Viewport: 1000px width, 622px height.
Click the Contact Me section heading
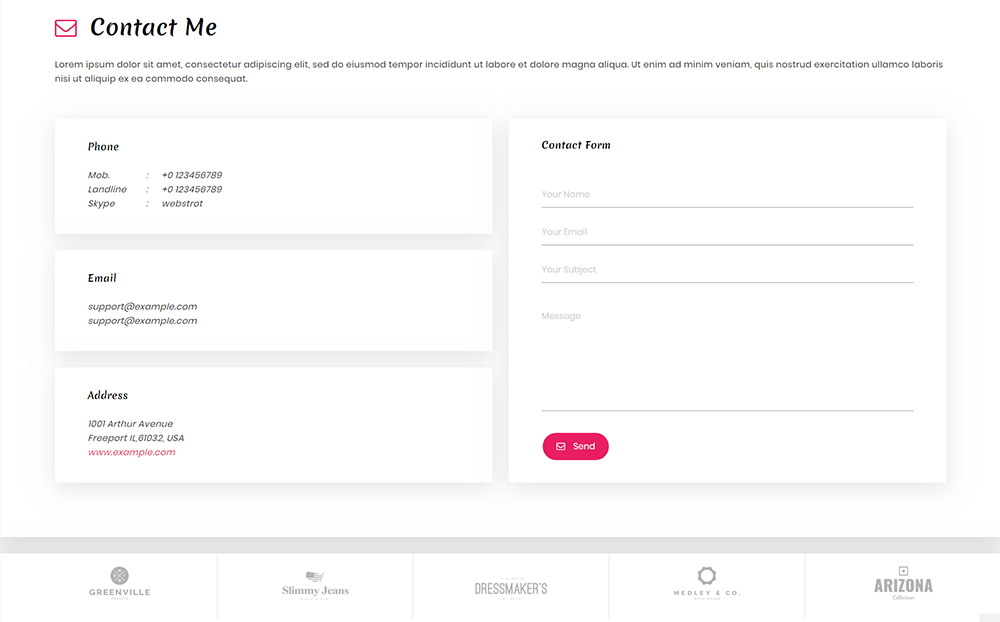(153, 27)
